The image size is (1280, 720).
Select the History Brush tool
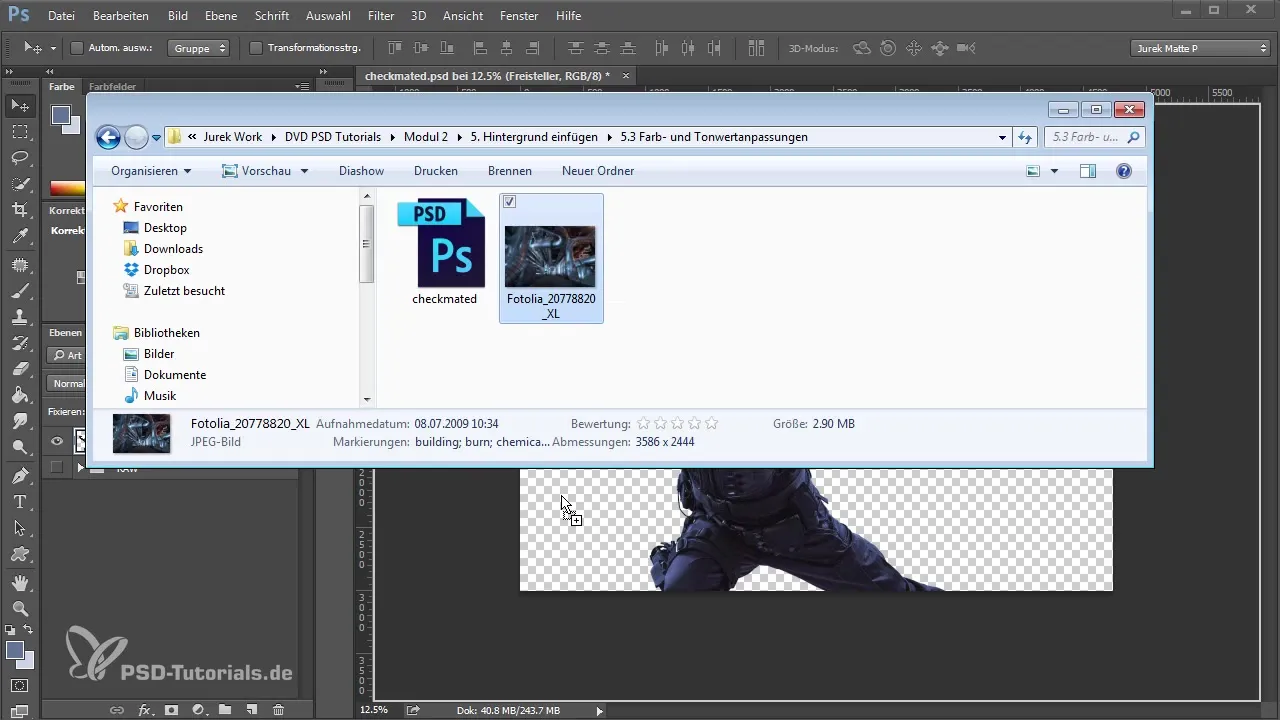point(20,344)
